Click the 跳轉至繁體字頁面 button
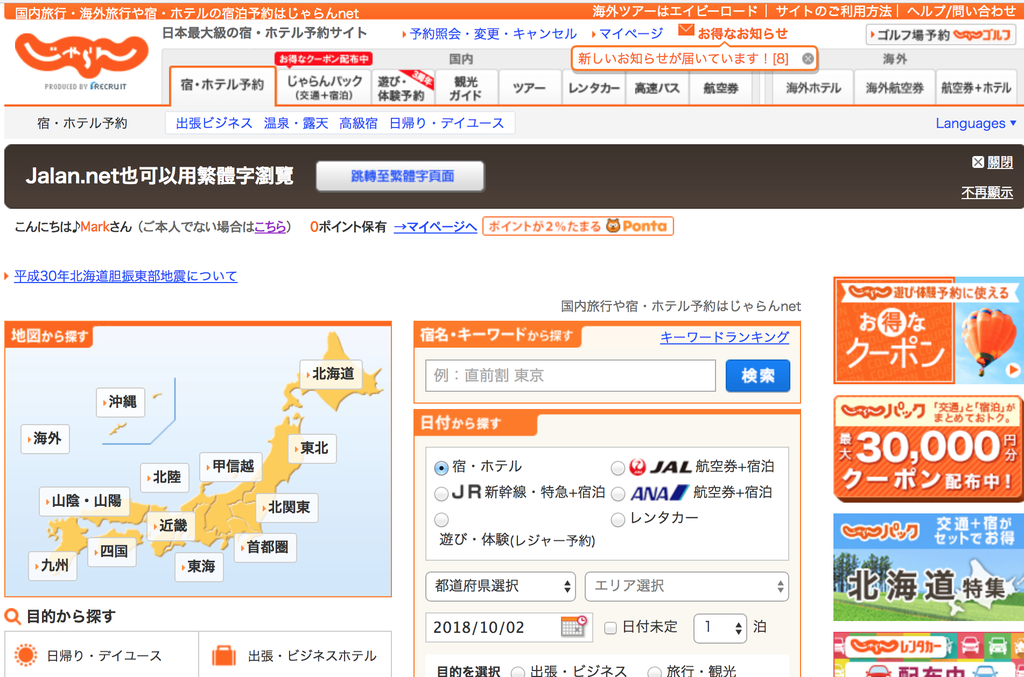Viewport: 1024px width, 677px height. click(400, 176)
